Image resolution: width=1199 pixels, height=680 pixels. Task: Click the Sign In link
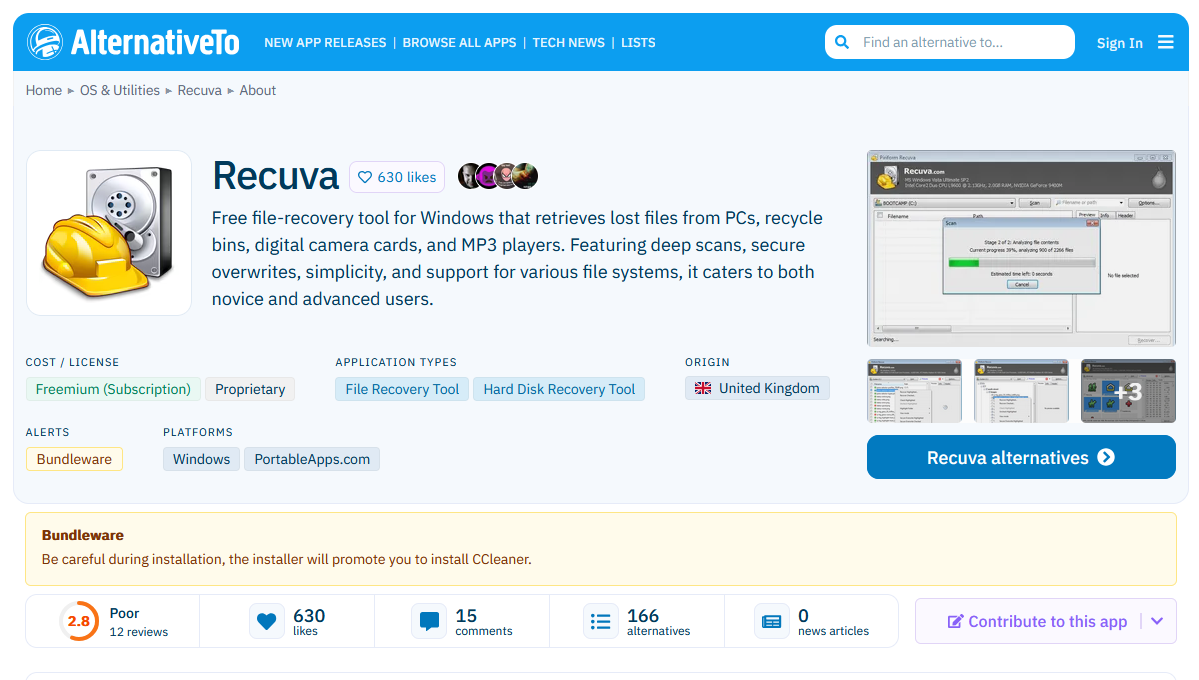coord(1119,43)
